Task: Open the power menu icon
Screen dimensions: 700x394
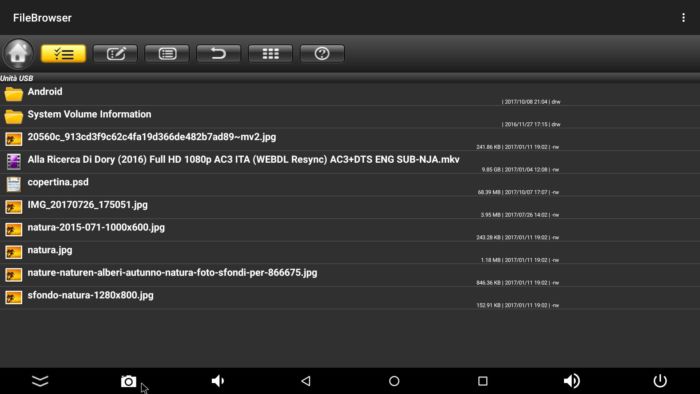Action: 660,381
